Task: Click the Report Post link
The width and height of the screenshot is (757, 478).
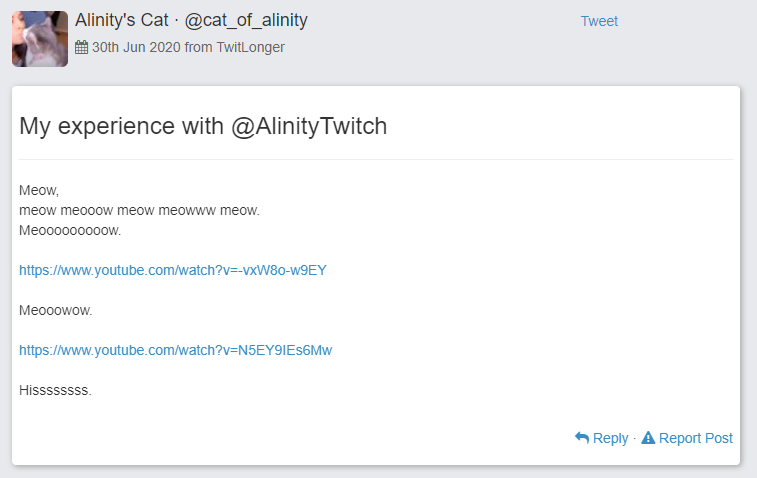Action: tap(696, 438)
